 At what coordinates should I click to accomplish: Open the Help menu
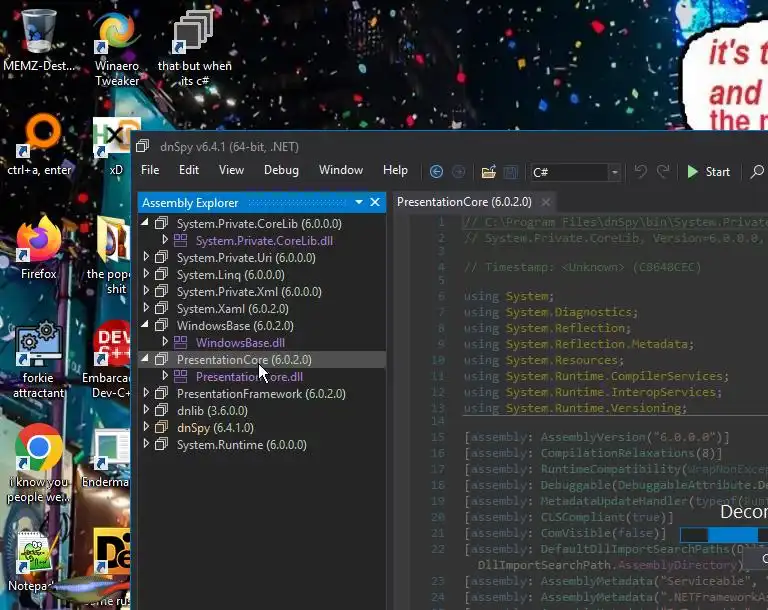(x=395, y=170)
